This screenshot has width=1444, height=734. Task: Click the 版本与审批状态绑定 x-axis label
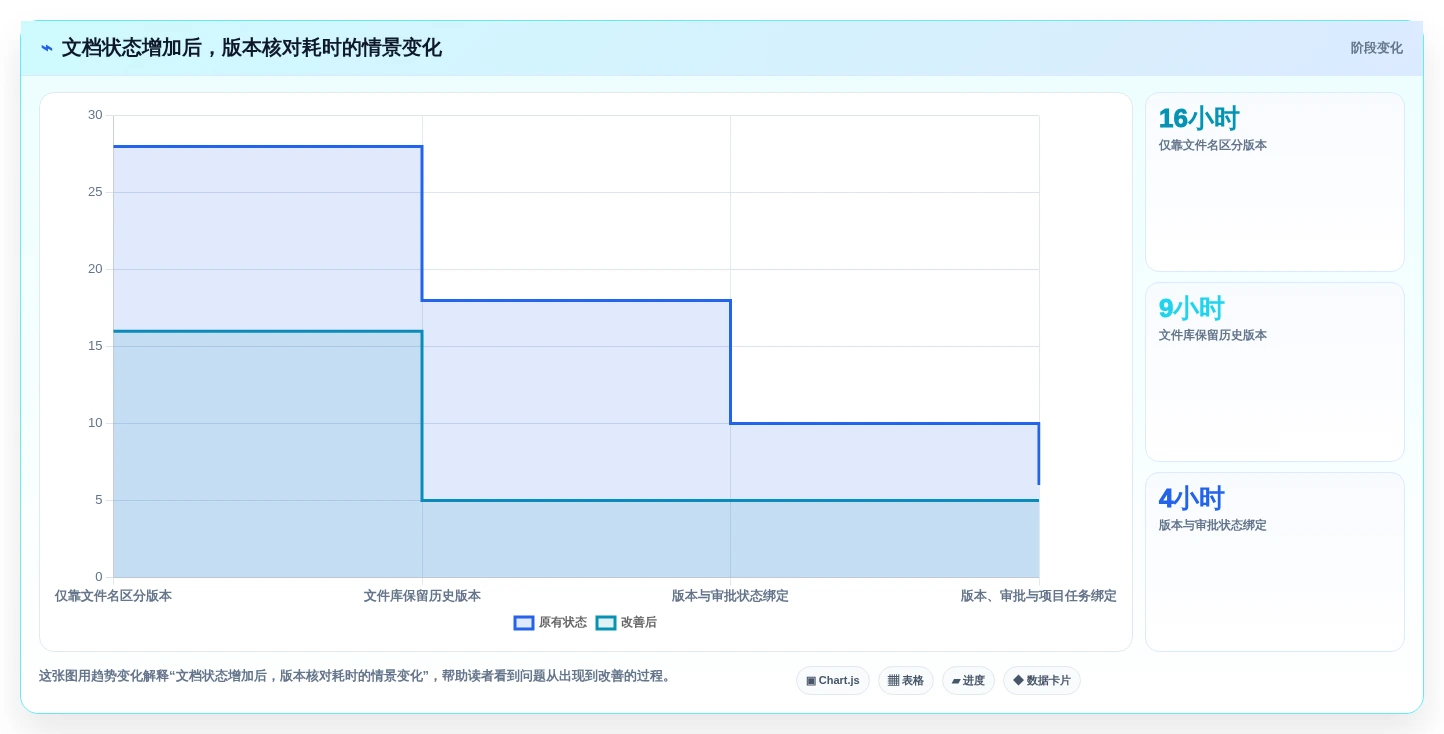tap(730, 596)
